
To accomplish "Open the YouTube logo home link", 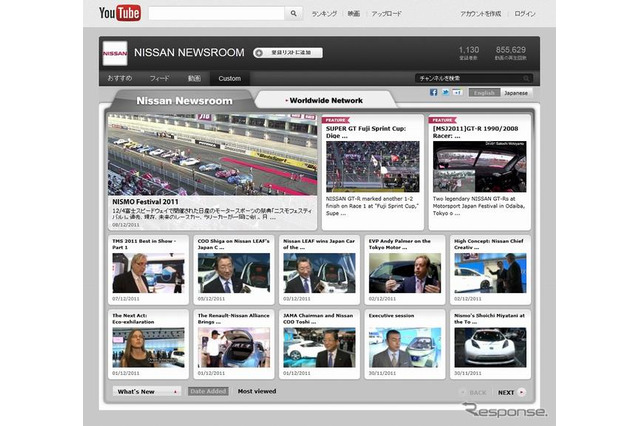I will [x=120, y=13].
